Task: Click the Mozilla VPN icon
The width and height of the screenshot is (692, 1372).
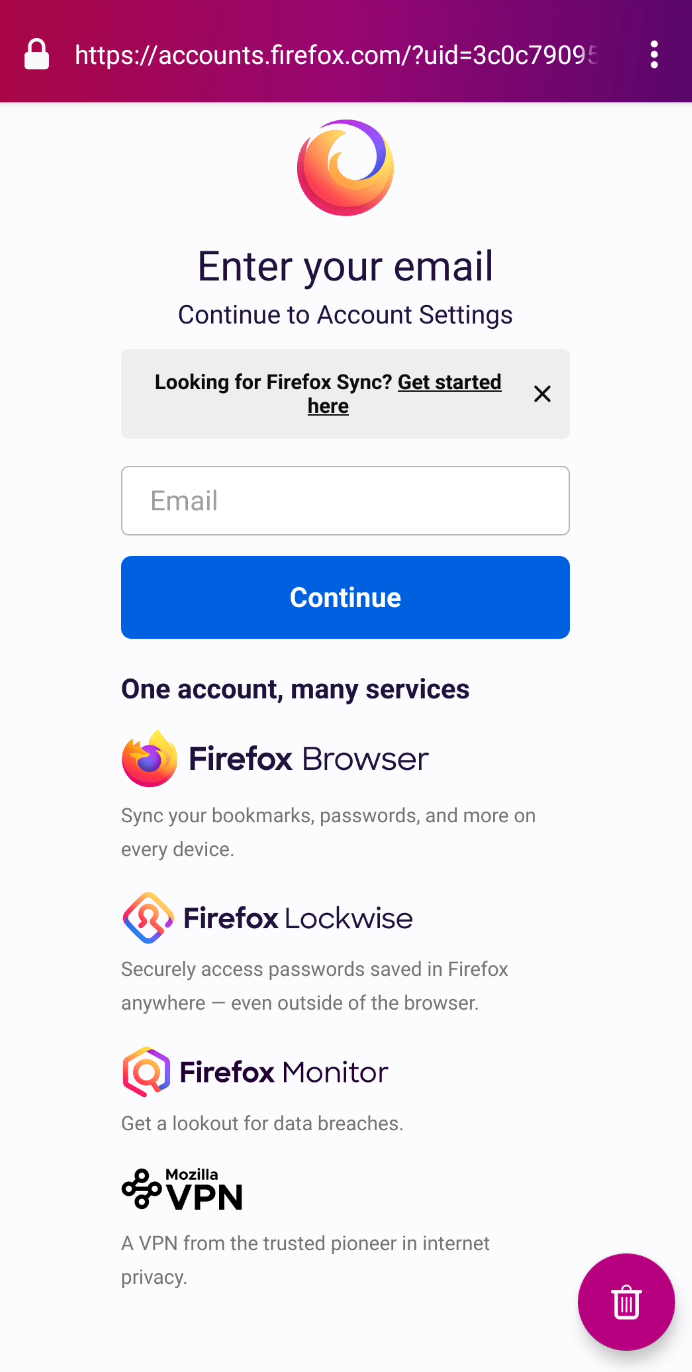Action: (139, 1189)
